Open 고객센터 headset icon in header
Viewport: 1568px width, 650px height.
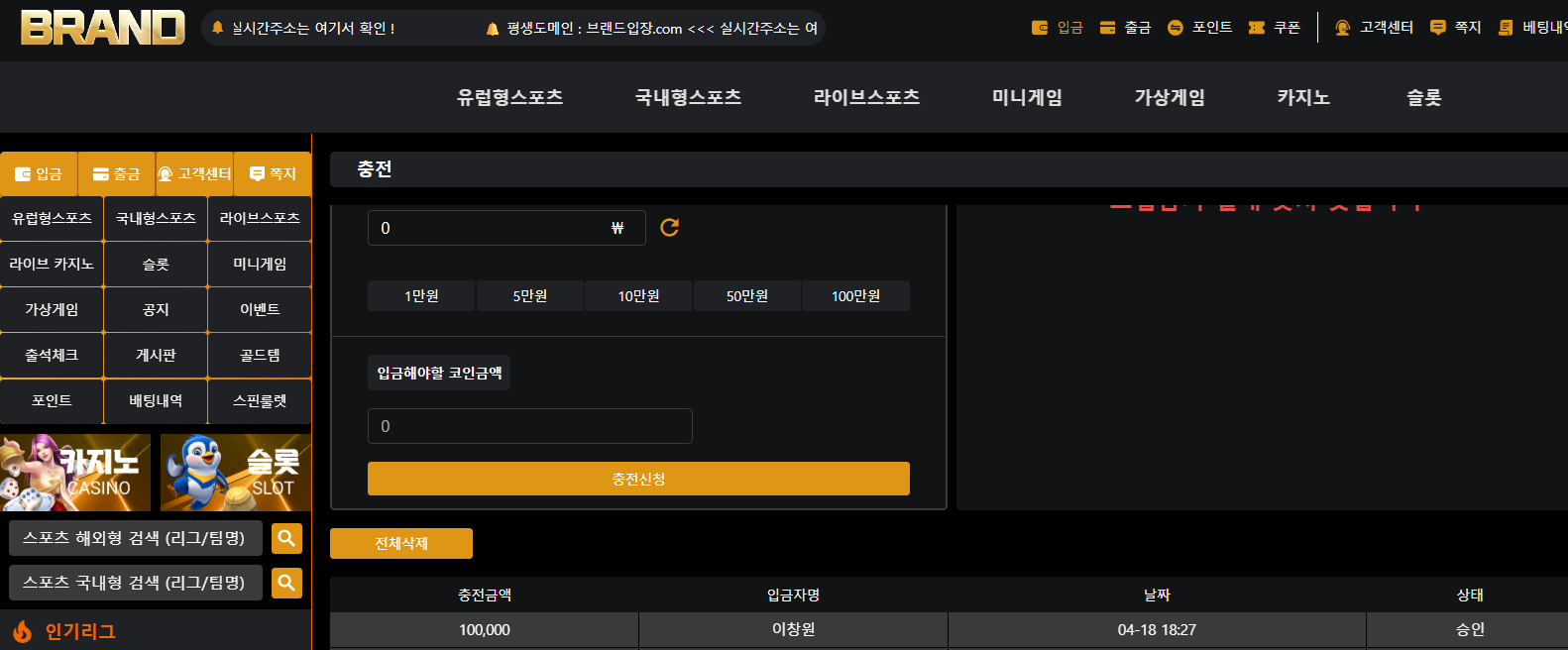click(1343, 28)
